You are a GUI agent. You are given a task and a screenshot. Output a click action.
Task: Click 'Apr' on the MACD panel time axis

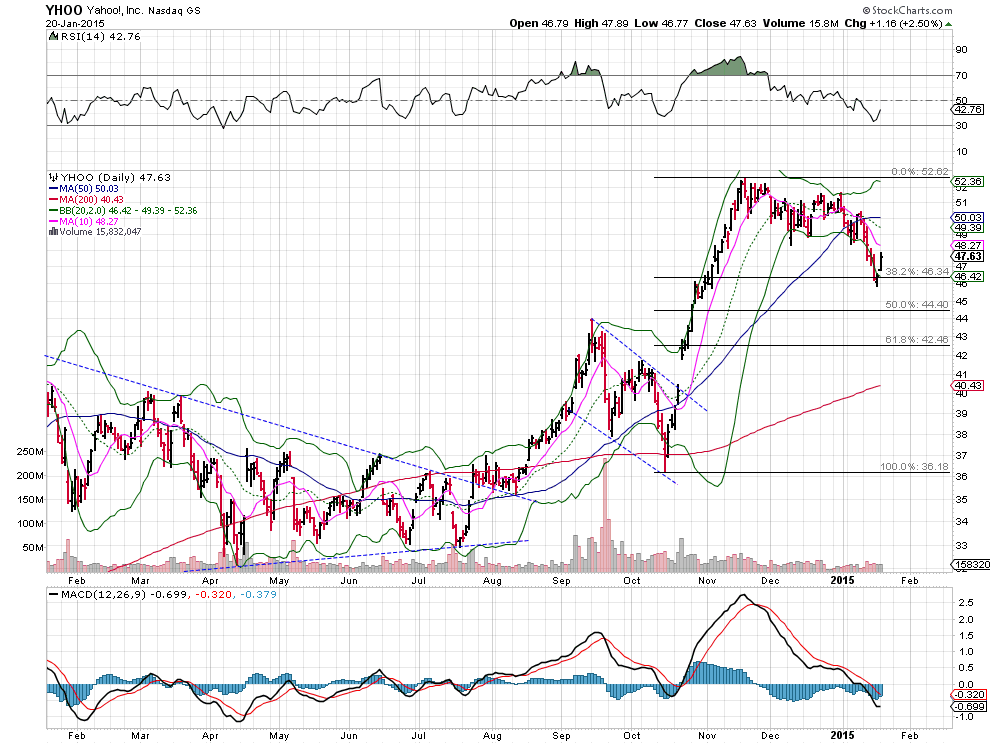210,736
